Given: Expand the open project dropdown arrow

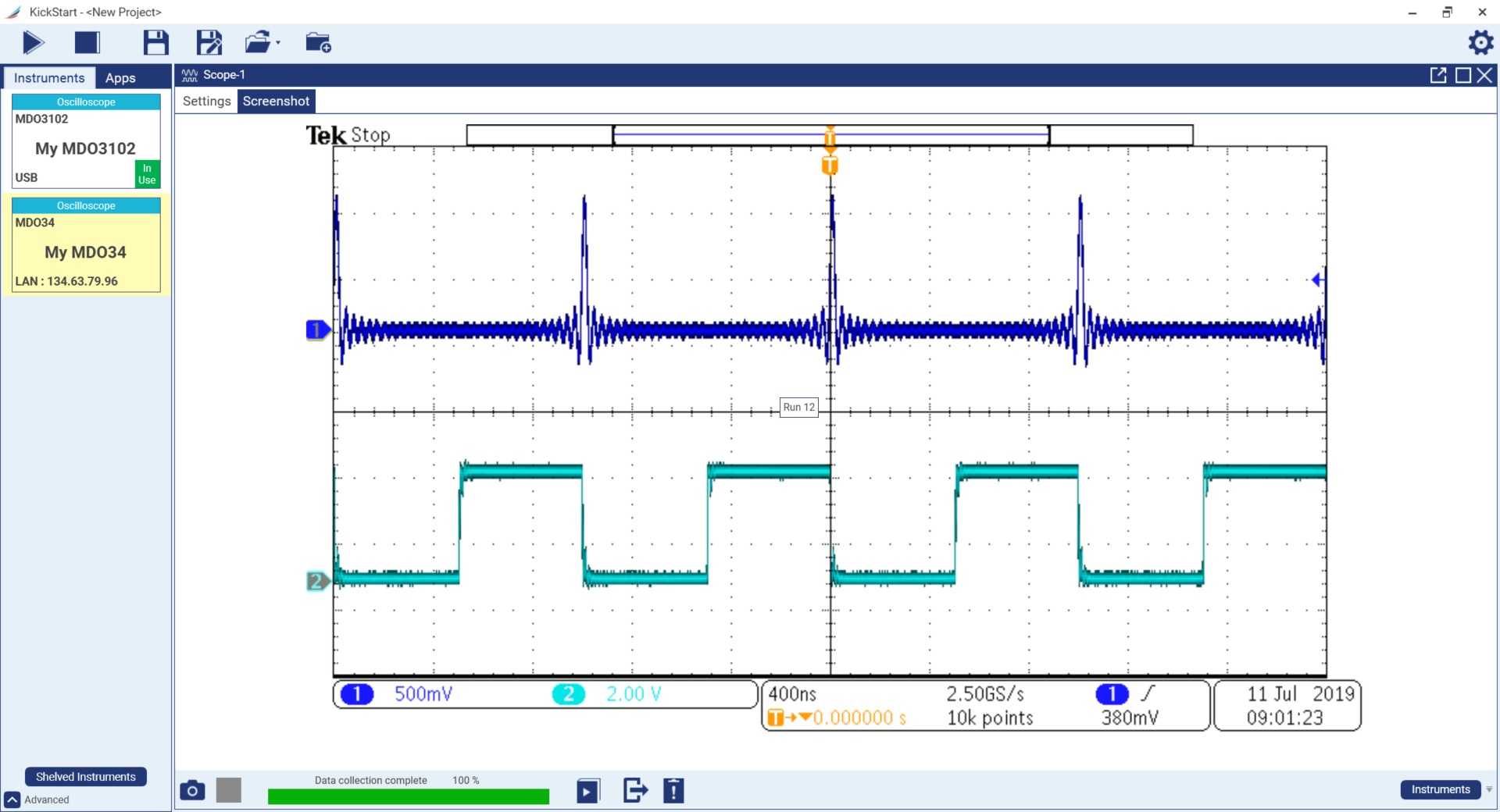Looking at the screenshot, I should [x=278, y=43].
